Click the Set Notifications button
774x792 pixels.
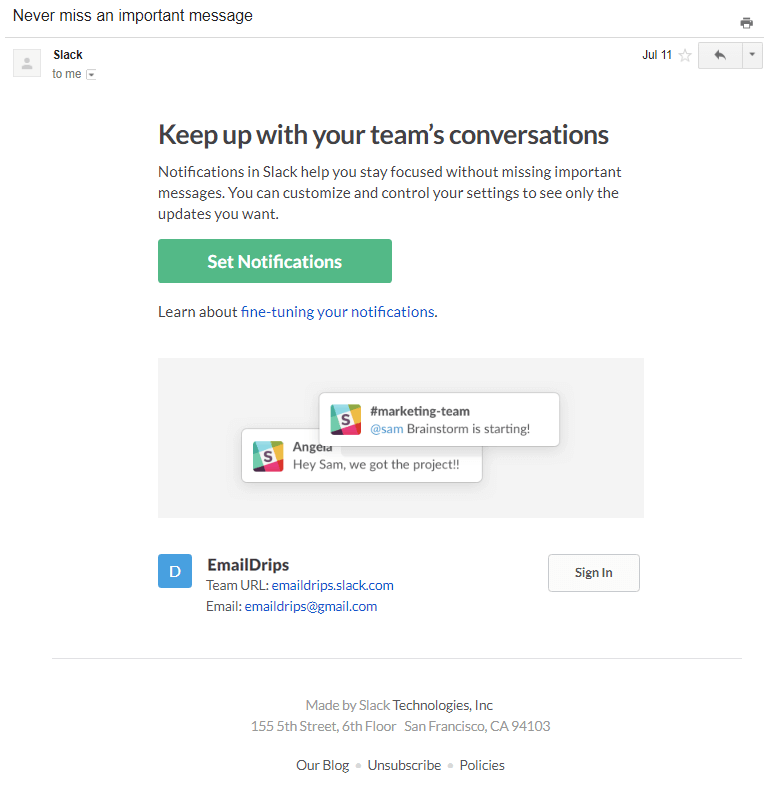(274, 262)
